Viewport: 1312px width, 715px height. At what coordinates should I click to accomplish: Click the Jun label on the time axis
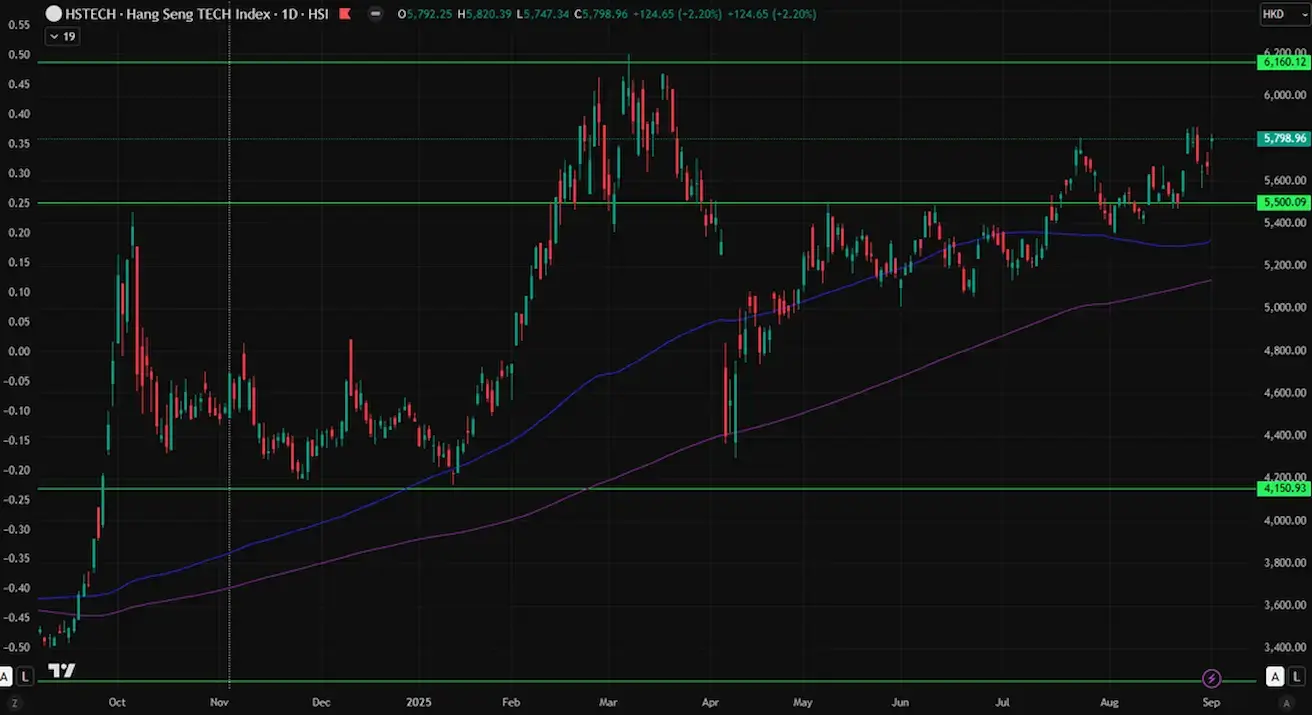pos(901,702)
